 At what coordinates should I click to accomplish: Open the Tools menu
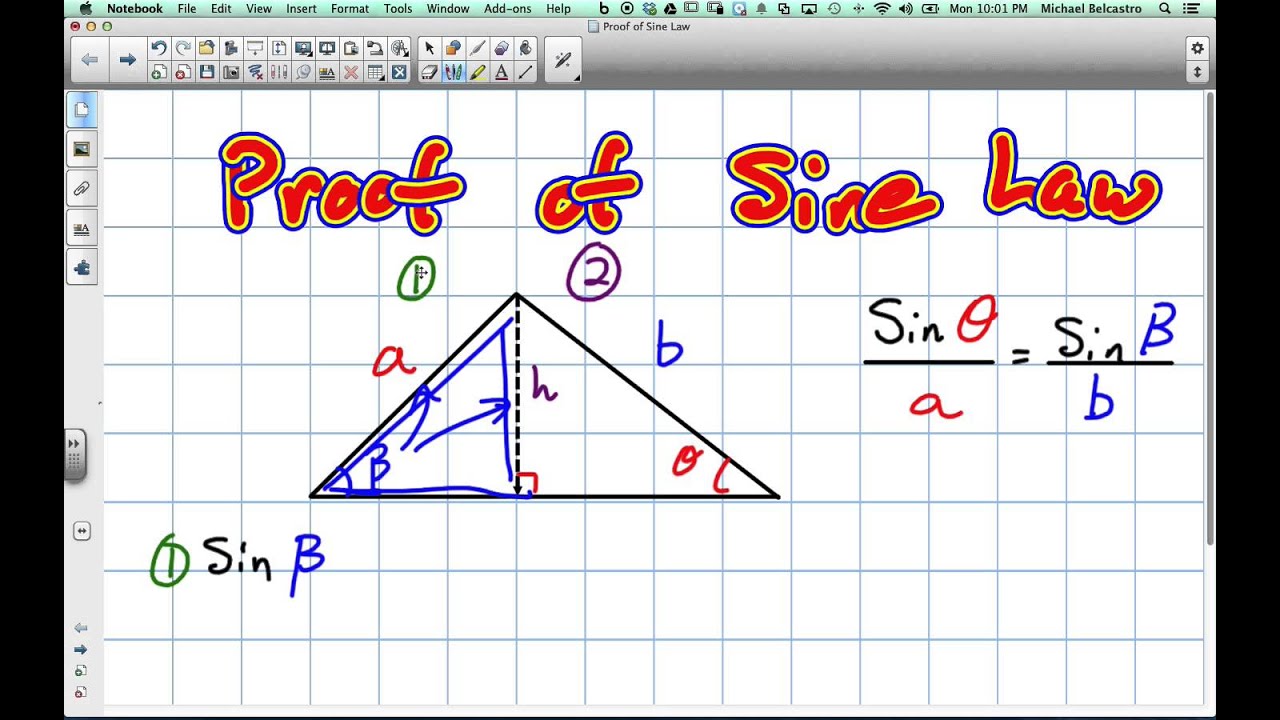(398, 9)
